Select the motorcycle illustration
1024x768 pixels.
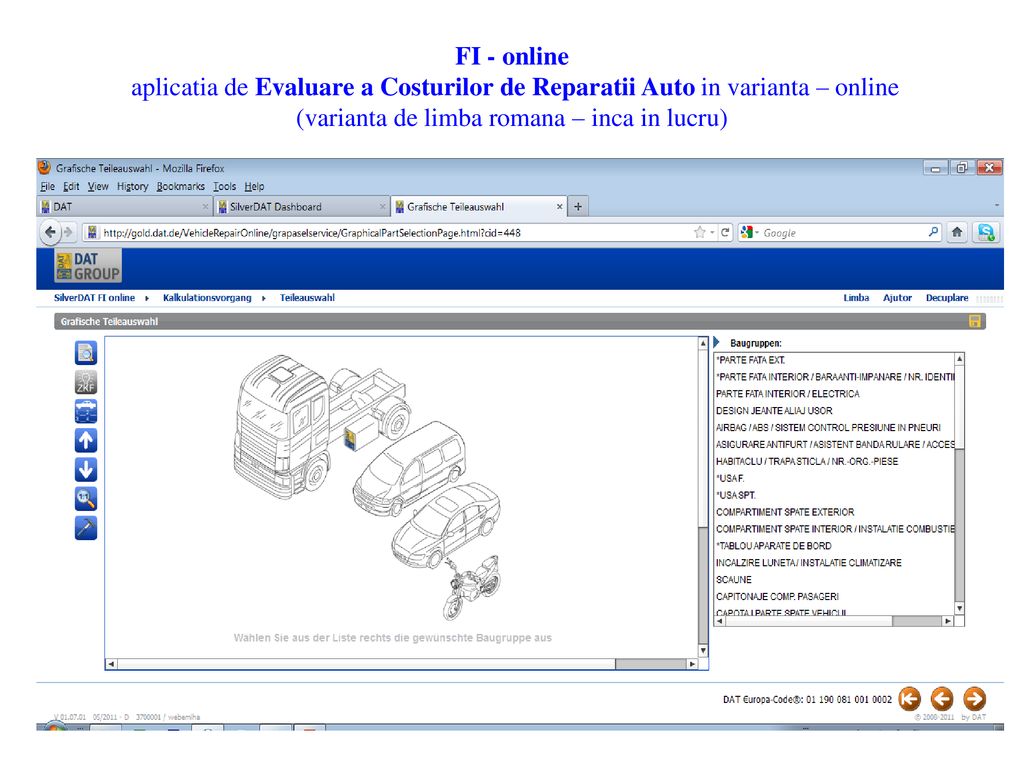pos(470,588)
